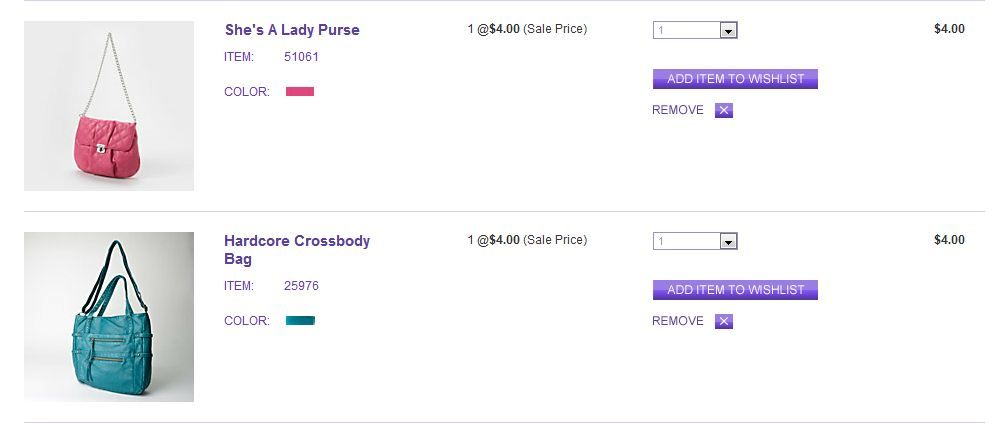Open quantity dropdown arrow for She's A Lady Purse
Viewport: 1004px width, 424px height.
pos(728,31)
